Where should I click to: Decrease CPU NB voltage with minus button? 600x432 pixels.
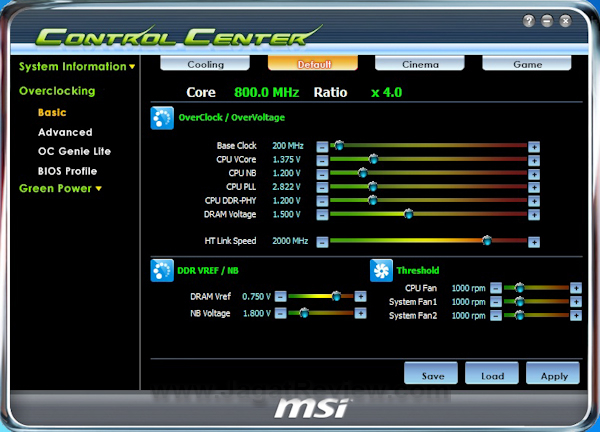point(322,174)
